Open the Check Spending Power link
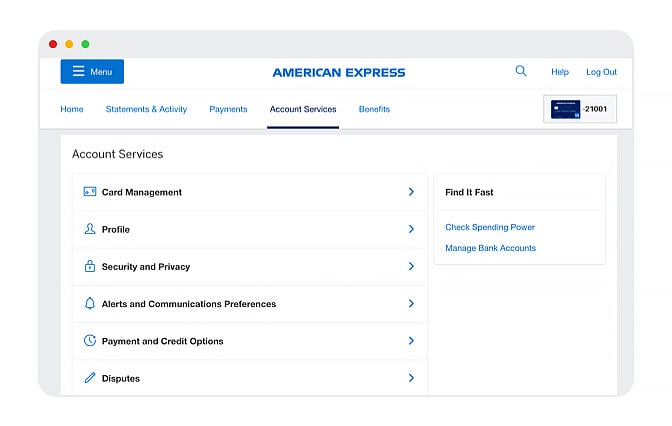This screenshot has width=672, height=426. point(490,227)
